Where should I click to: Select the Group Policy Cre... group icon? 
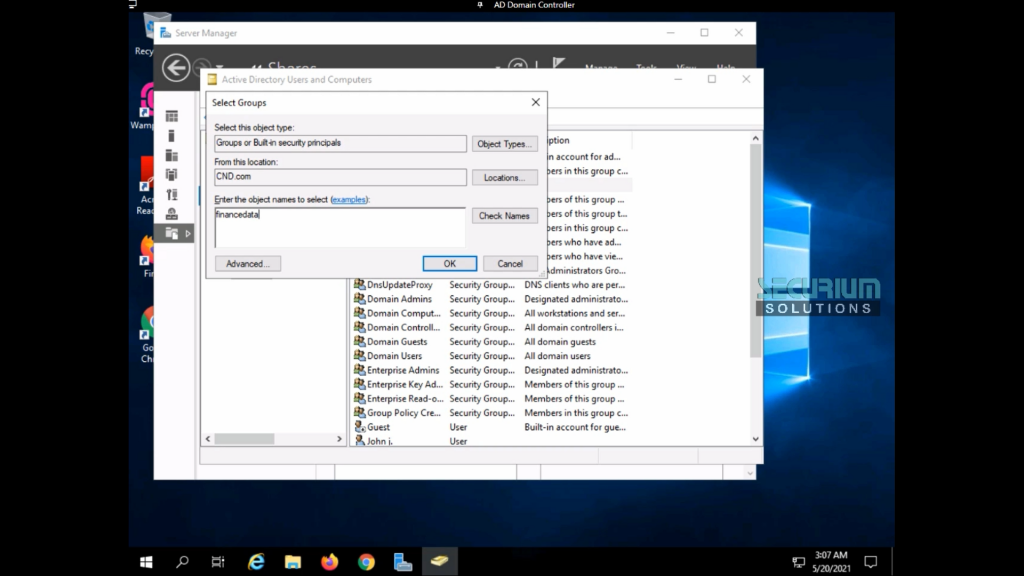(x=359, y=413)
